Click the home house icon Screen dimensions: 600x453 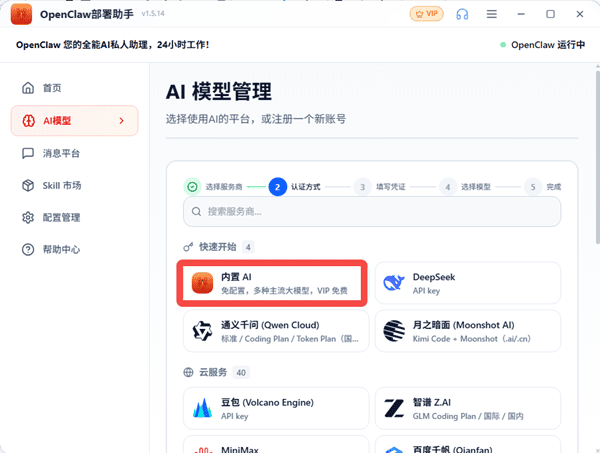pos(28,88)
